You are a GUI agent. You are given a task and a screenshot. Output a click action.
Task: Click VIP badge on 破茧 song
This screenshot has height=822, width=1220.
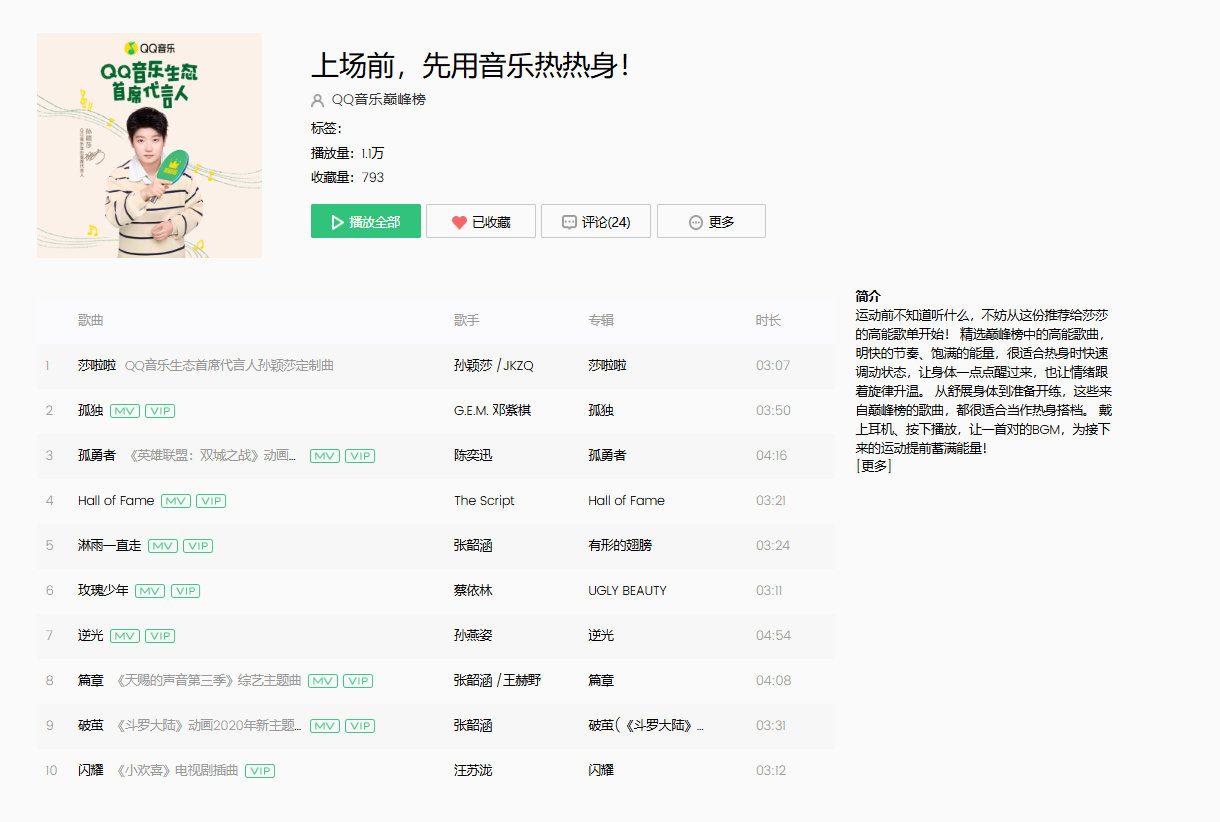click(360, 726)
